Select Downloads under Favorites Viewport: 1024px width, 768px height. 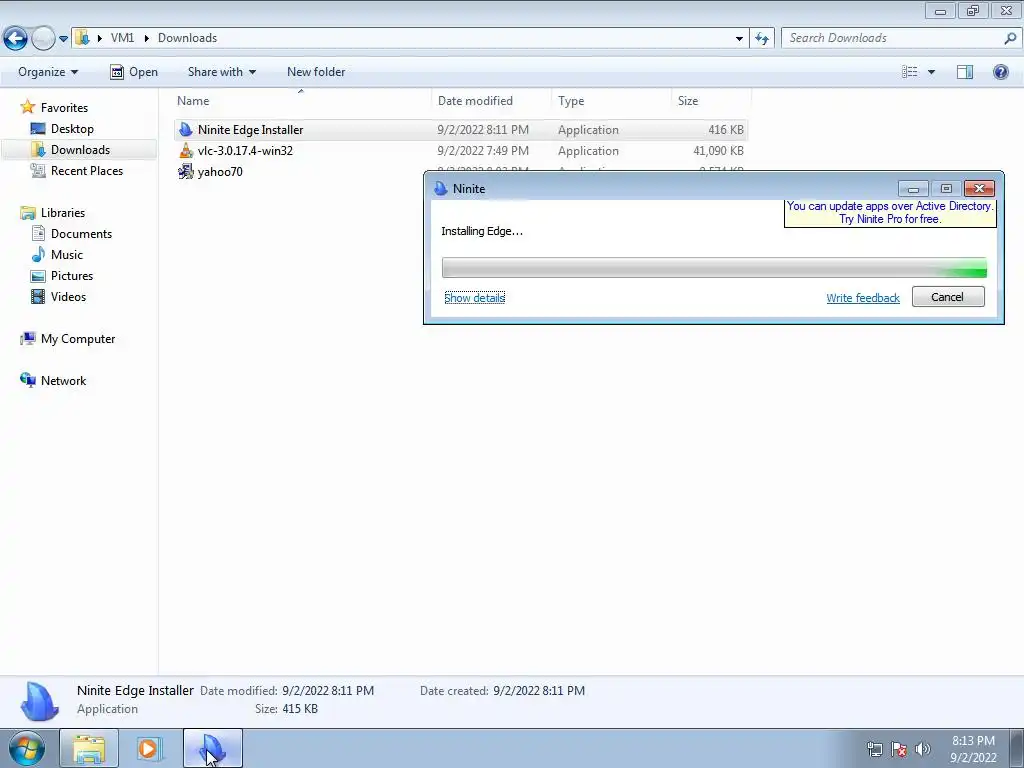[x=80, y=150]
